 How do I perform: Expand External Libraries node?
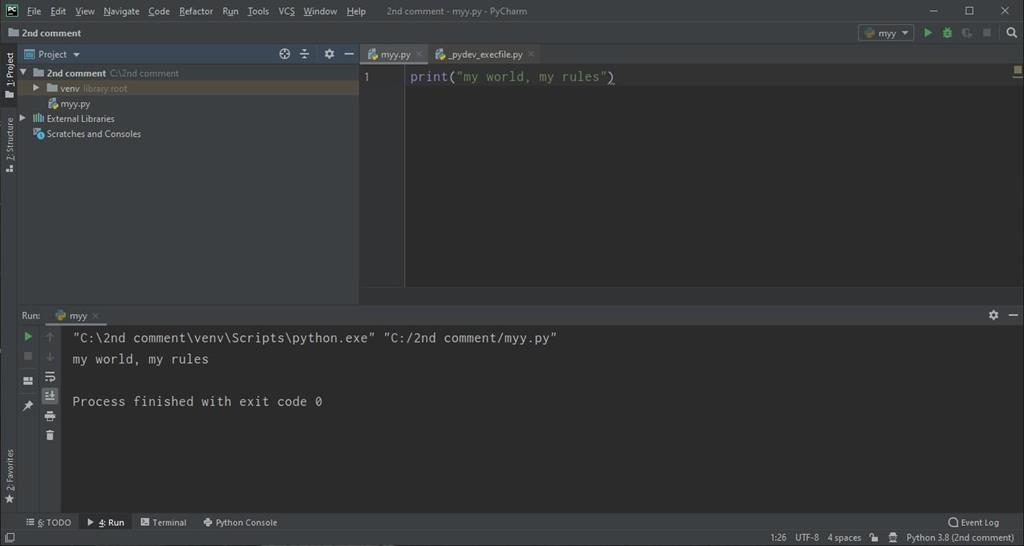pos(23,118)
